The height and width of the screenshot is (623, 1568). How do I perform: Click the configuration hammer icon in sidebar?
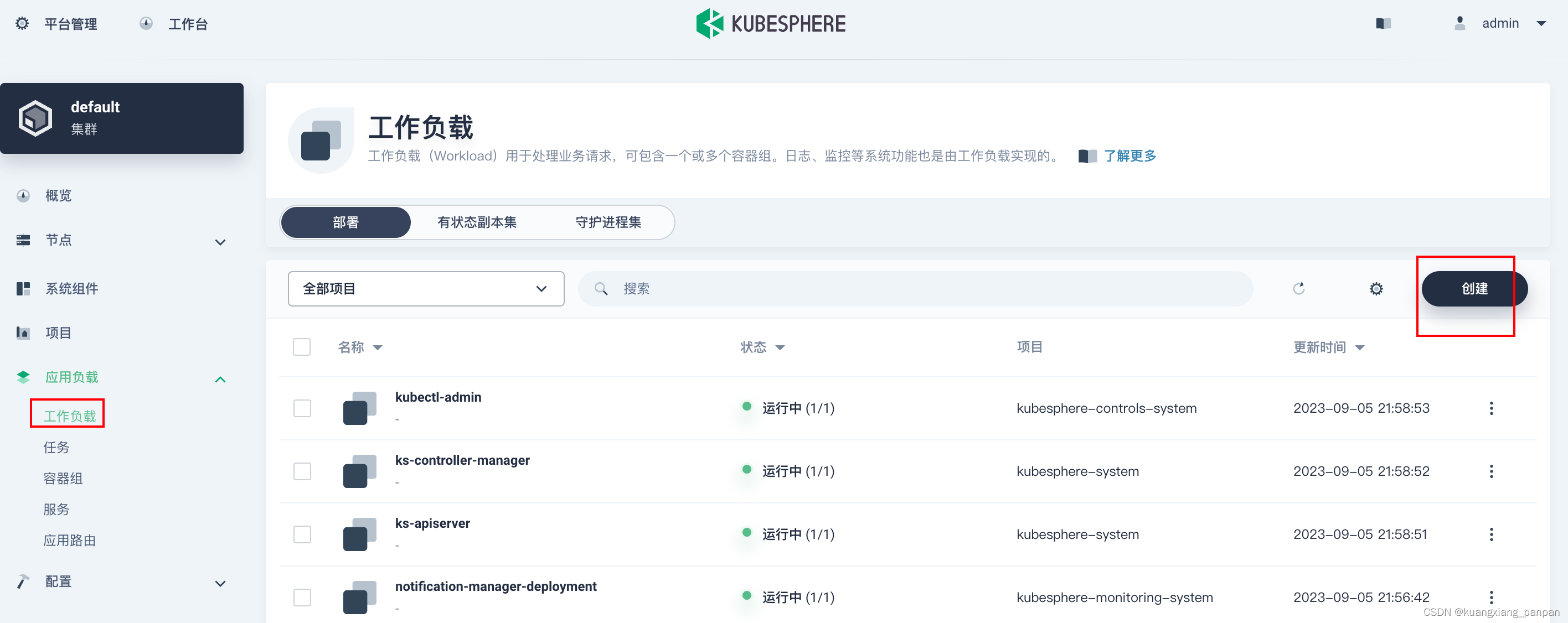(x=23, y=582)
